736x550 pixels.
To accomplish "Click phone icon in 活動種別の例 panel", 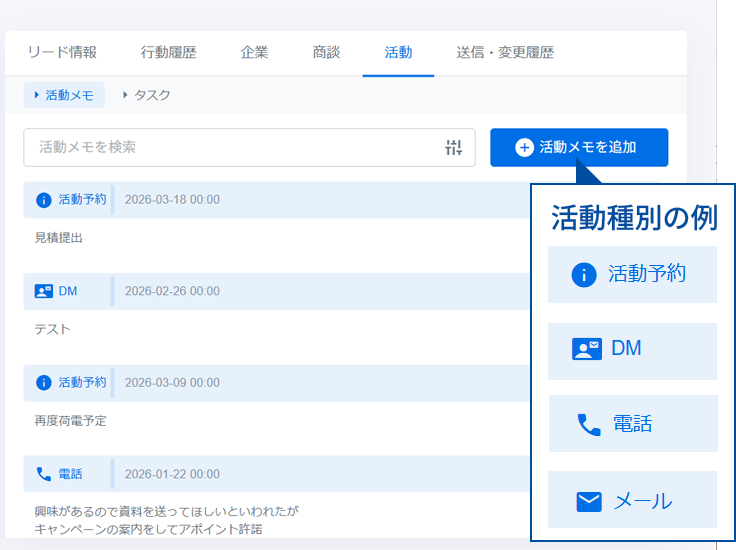I will click(589, 425).
